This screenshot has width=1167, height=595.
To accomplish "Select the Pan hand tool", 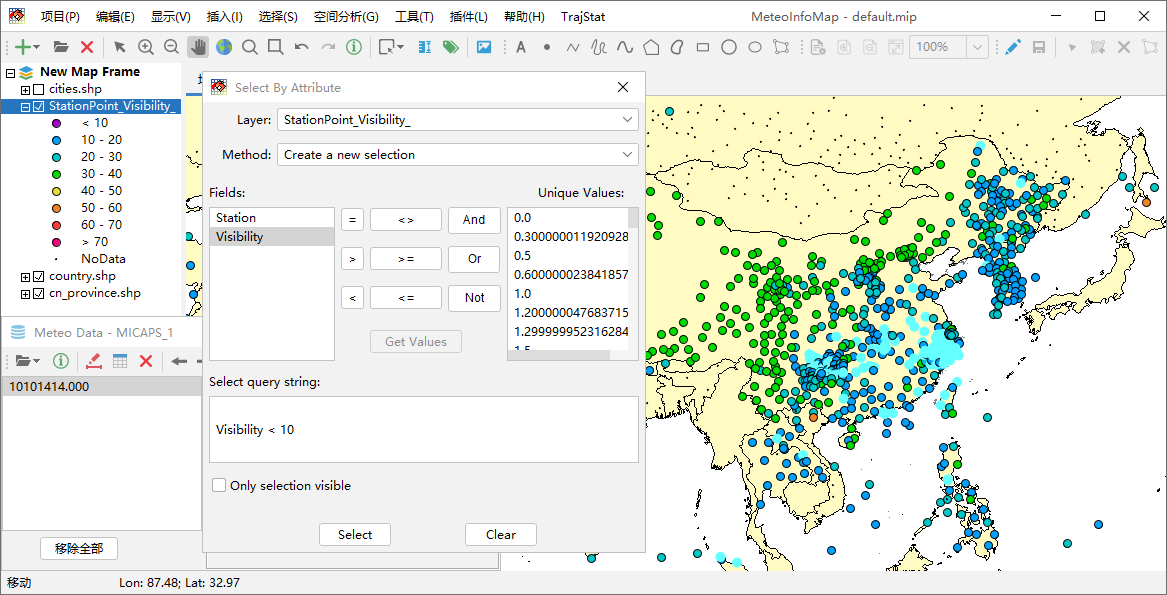I will click(198, 47).
